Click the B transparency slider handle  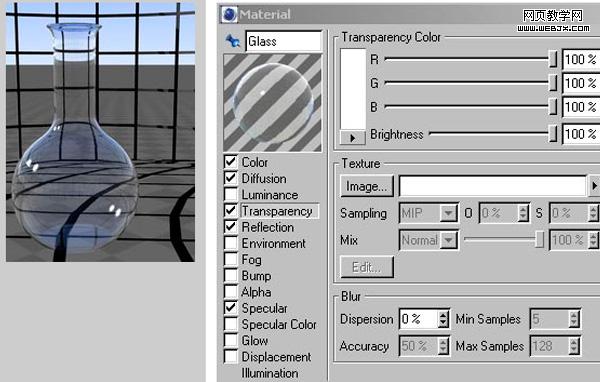(x=553, y=107)
